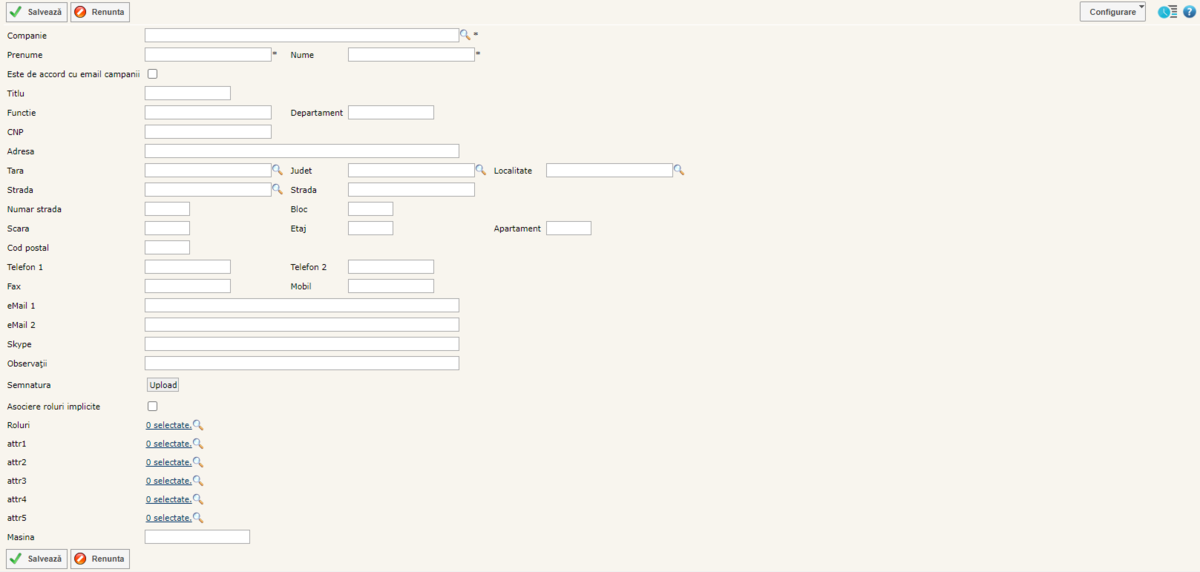Click the Judet lookup magnifier icon

[481, 170]
